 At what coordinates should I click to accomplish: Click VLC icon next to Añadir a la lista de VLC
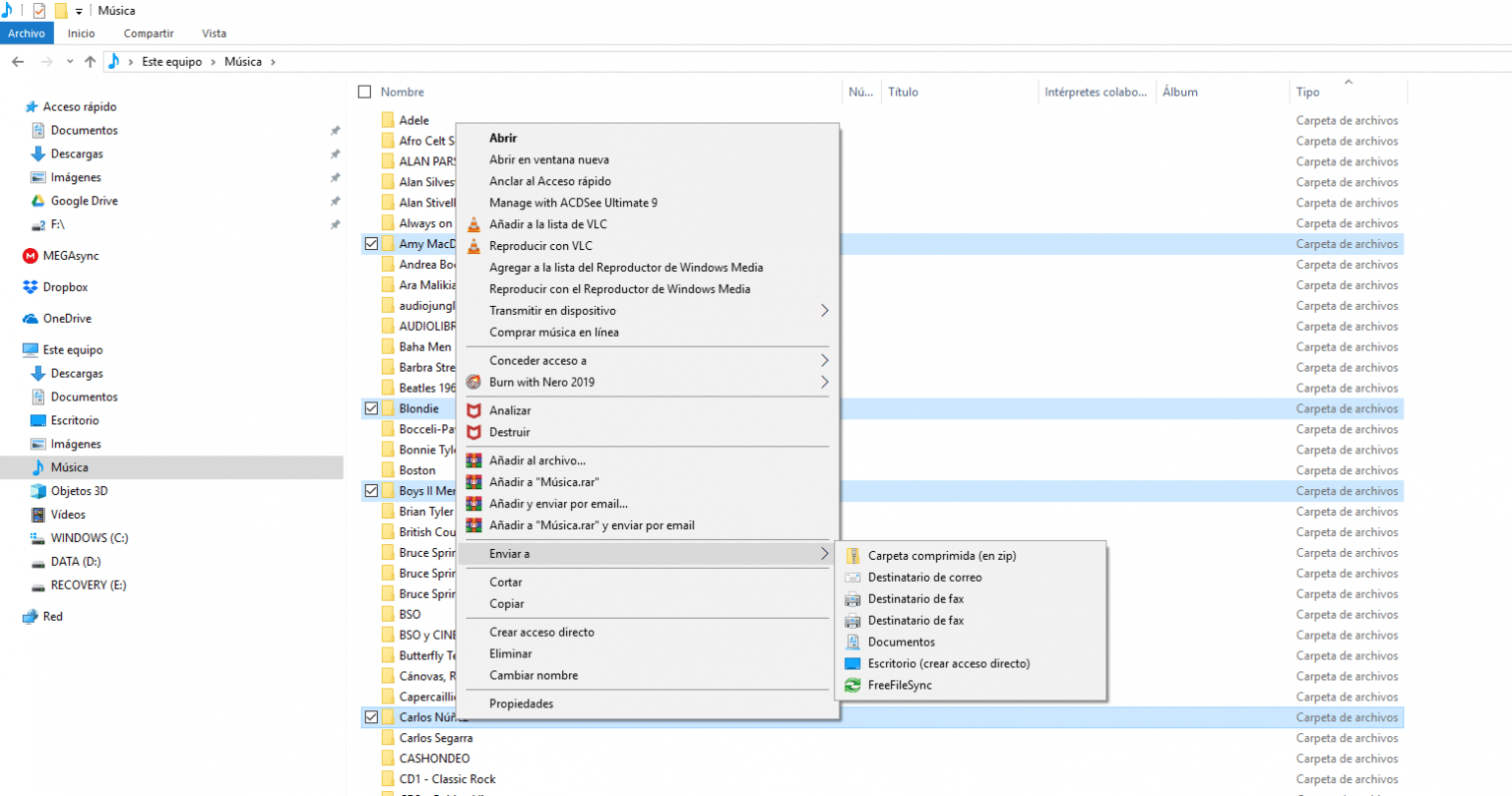click(x=473, y=224)
